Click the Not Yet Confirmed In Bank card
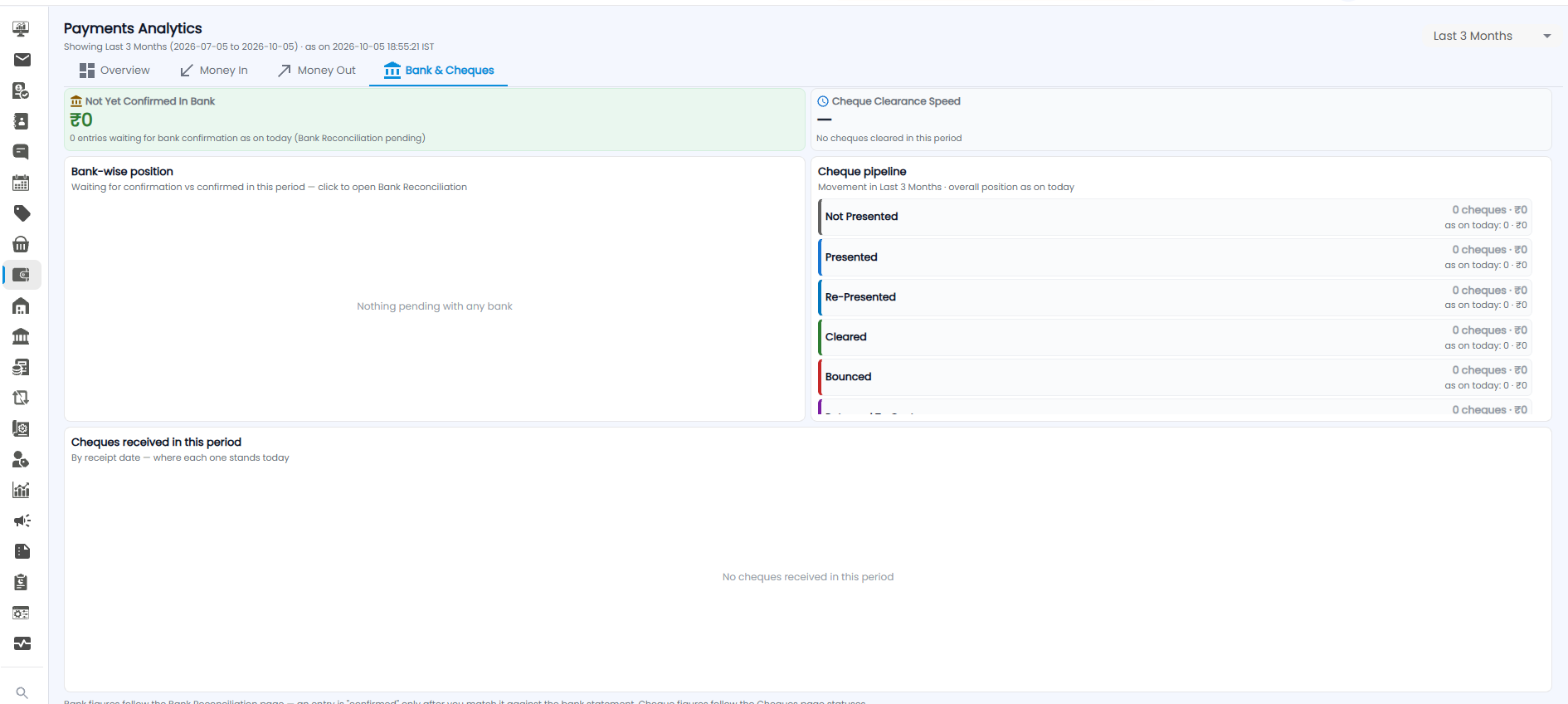The height and width of the screenshot is (704, 1568). (435, 120)
